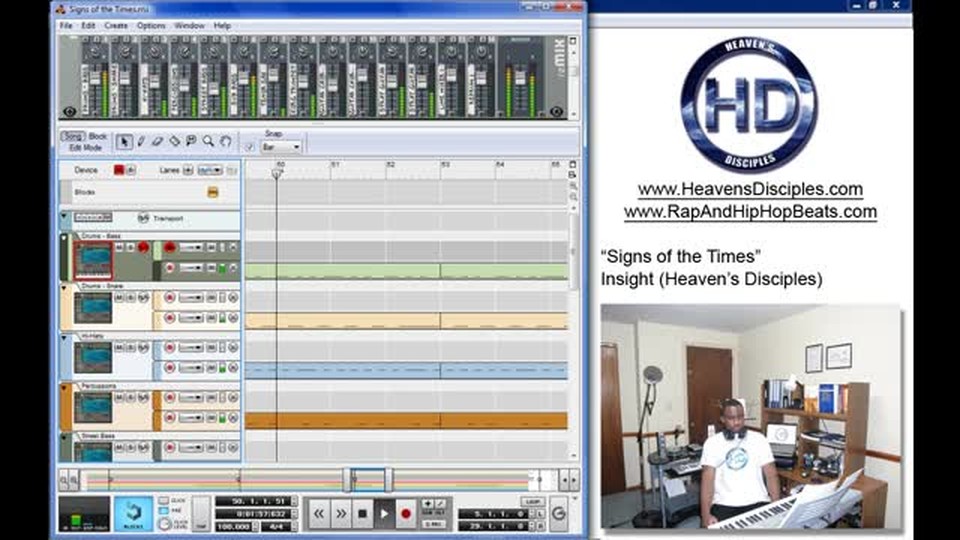Screen dimensions: 960x540
Task: Click the Percussions device thumbnail
Action: pos(93,408)
